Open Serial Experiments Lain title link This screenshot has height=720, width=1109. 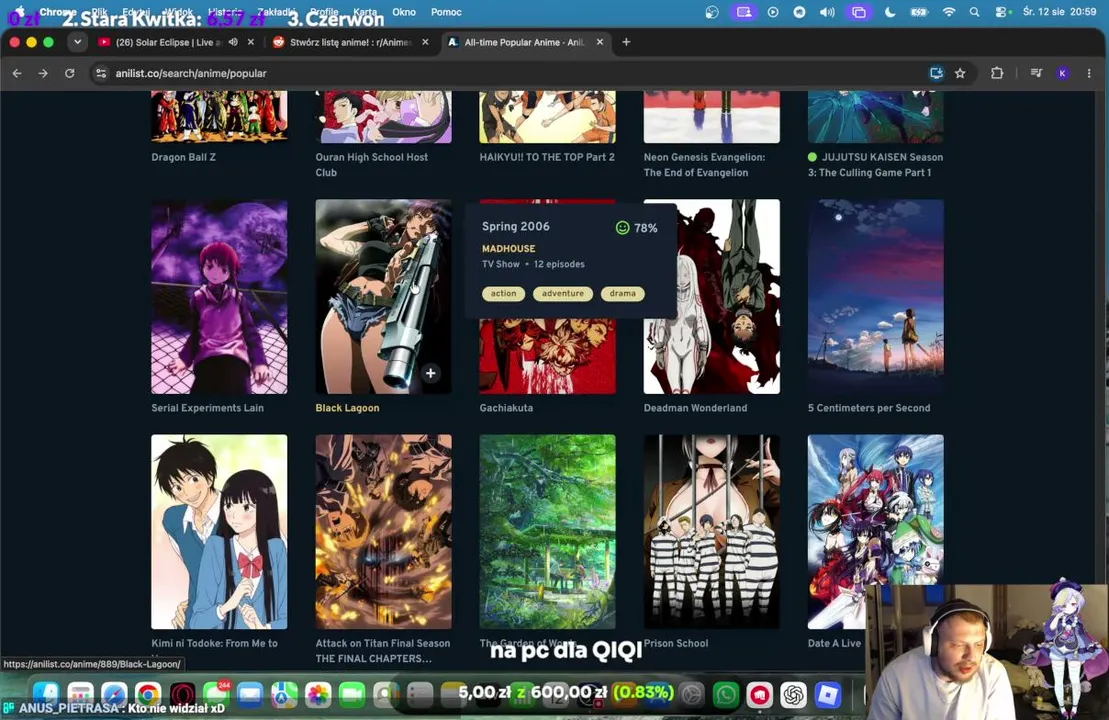click(207, 407)
